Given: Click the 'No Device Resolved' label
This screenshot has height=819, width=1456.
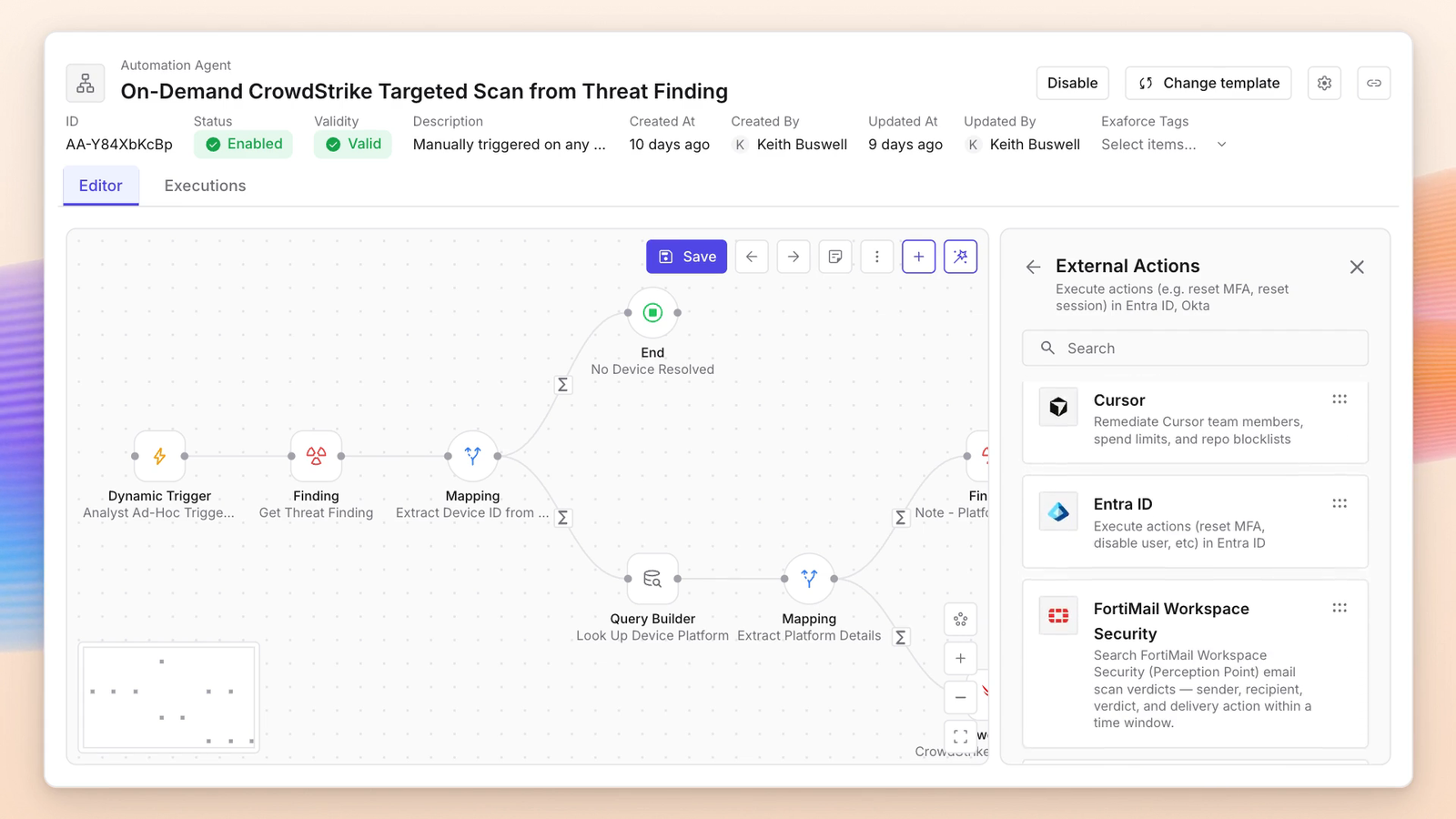Looking at the screenshot, I should click(652, 369).
